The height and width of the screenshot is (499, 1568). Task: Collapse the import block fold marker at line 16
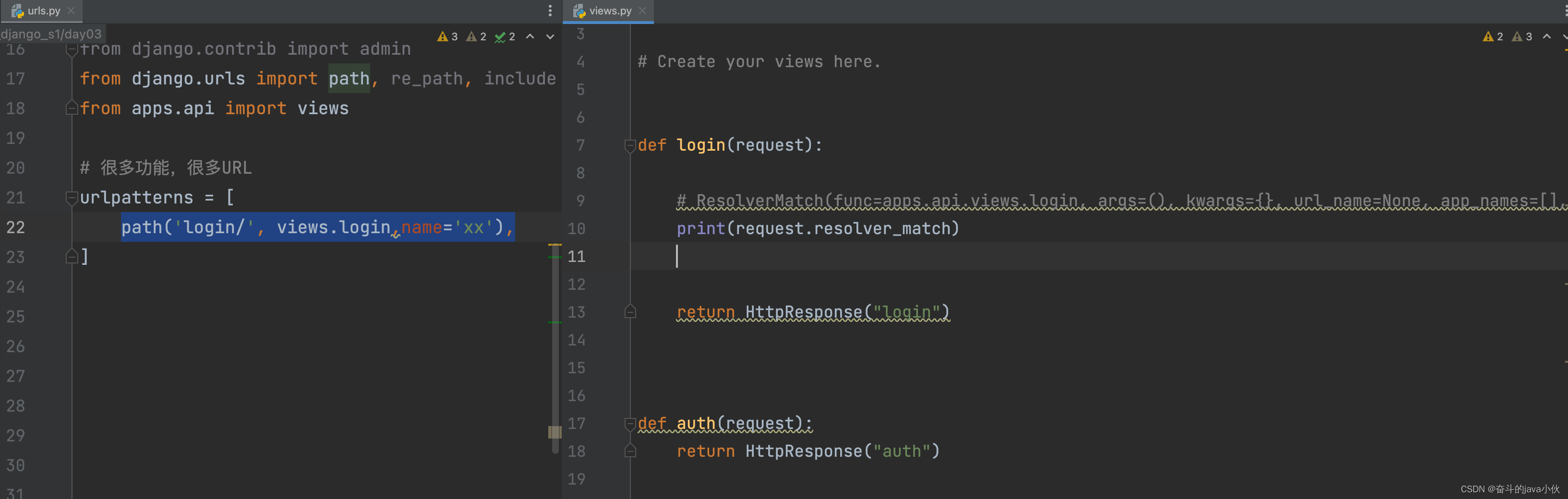[x=71, y=50]
